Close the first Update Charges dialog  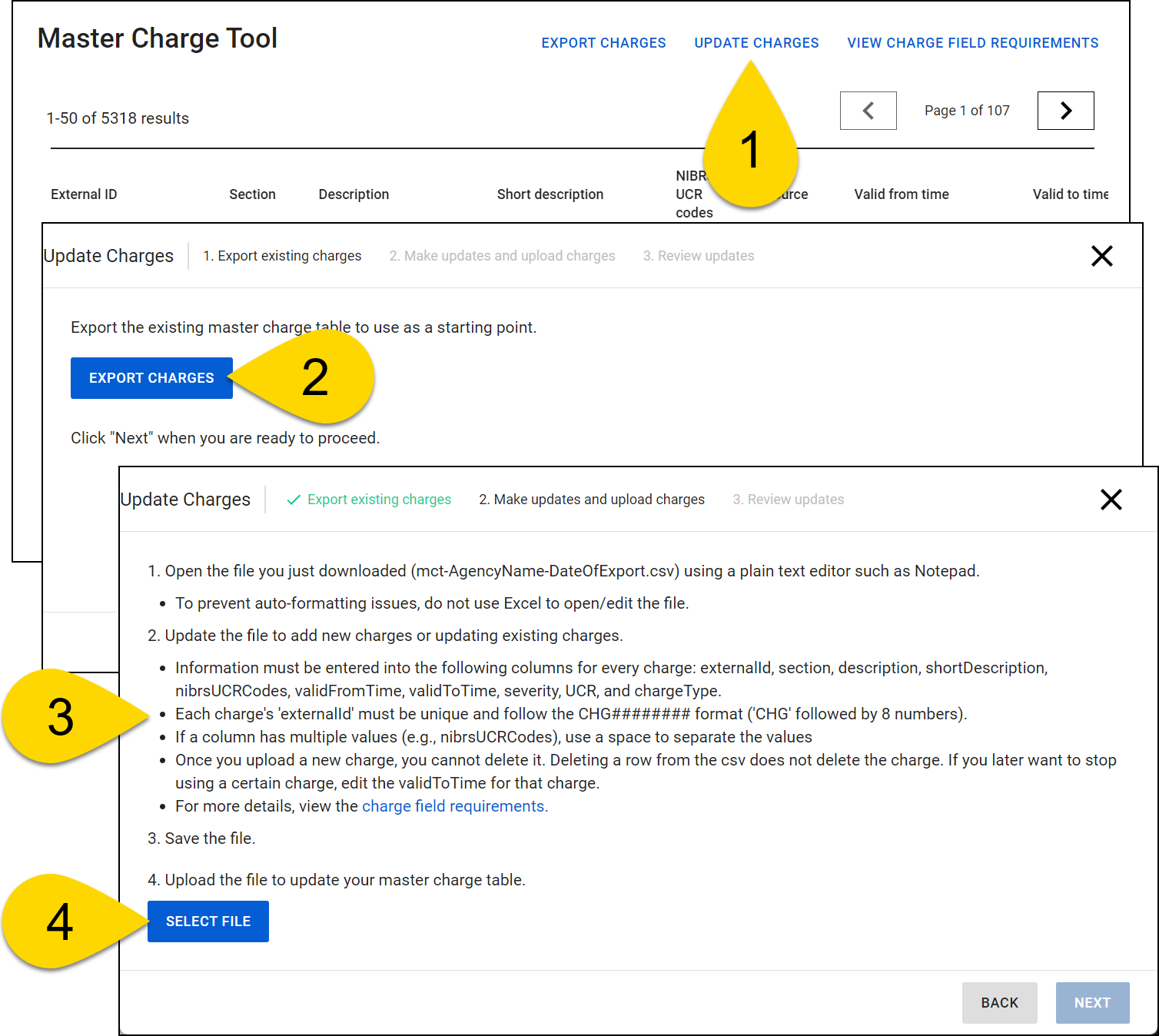click(x=1102, y=256)
